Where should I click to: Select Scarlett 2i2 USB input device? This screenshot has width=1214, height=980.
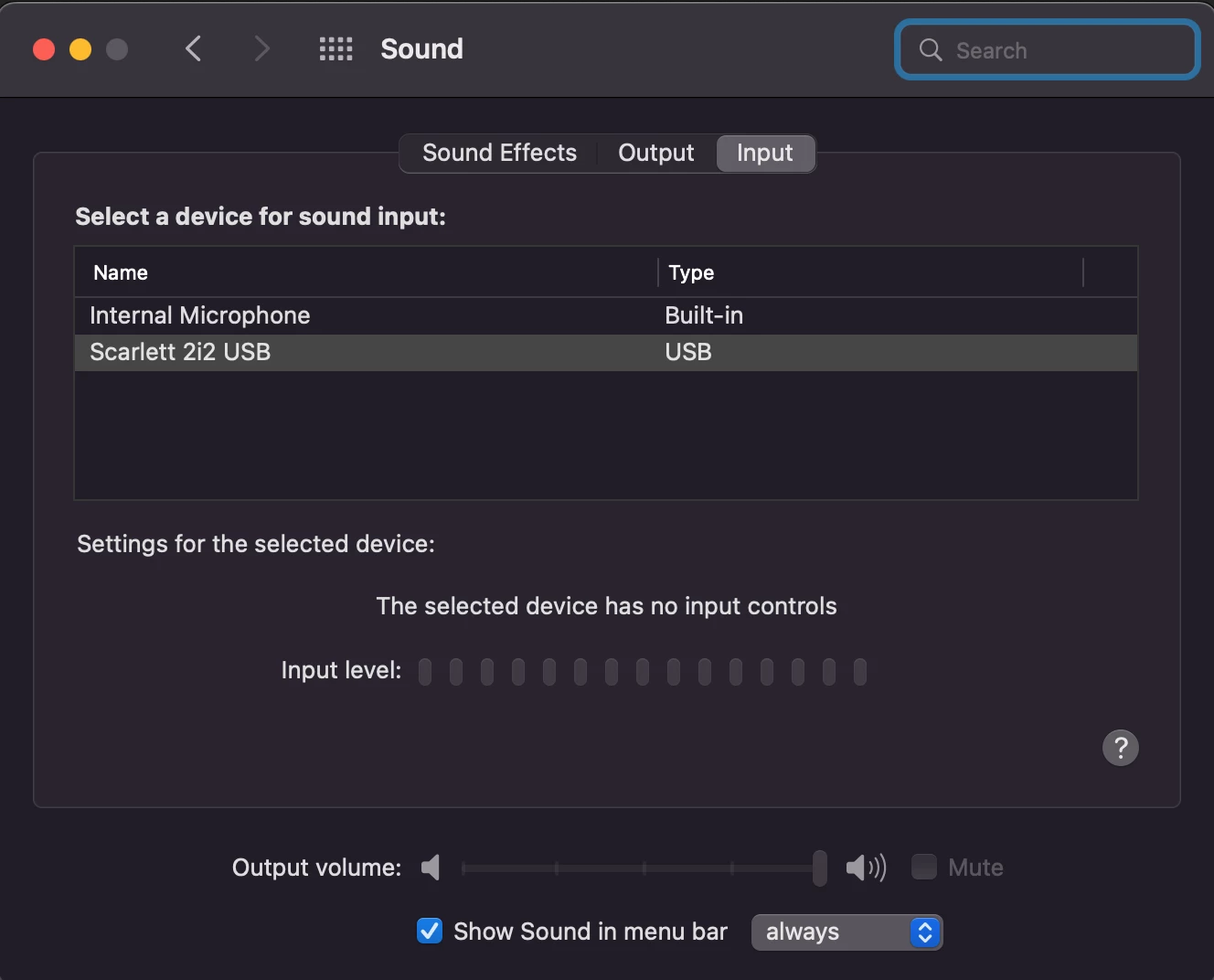(605, 352)
